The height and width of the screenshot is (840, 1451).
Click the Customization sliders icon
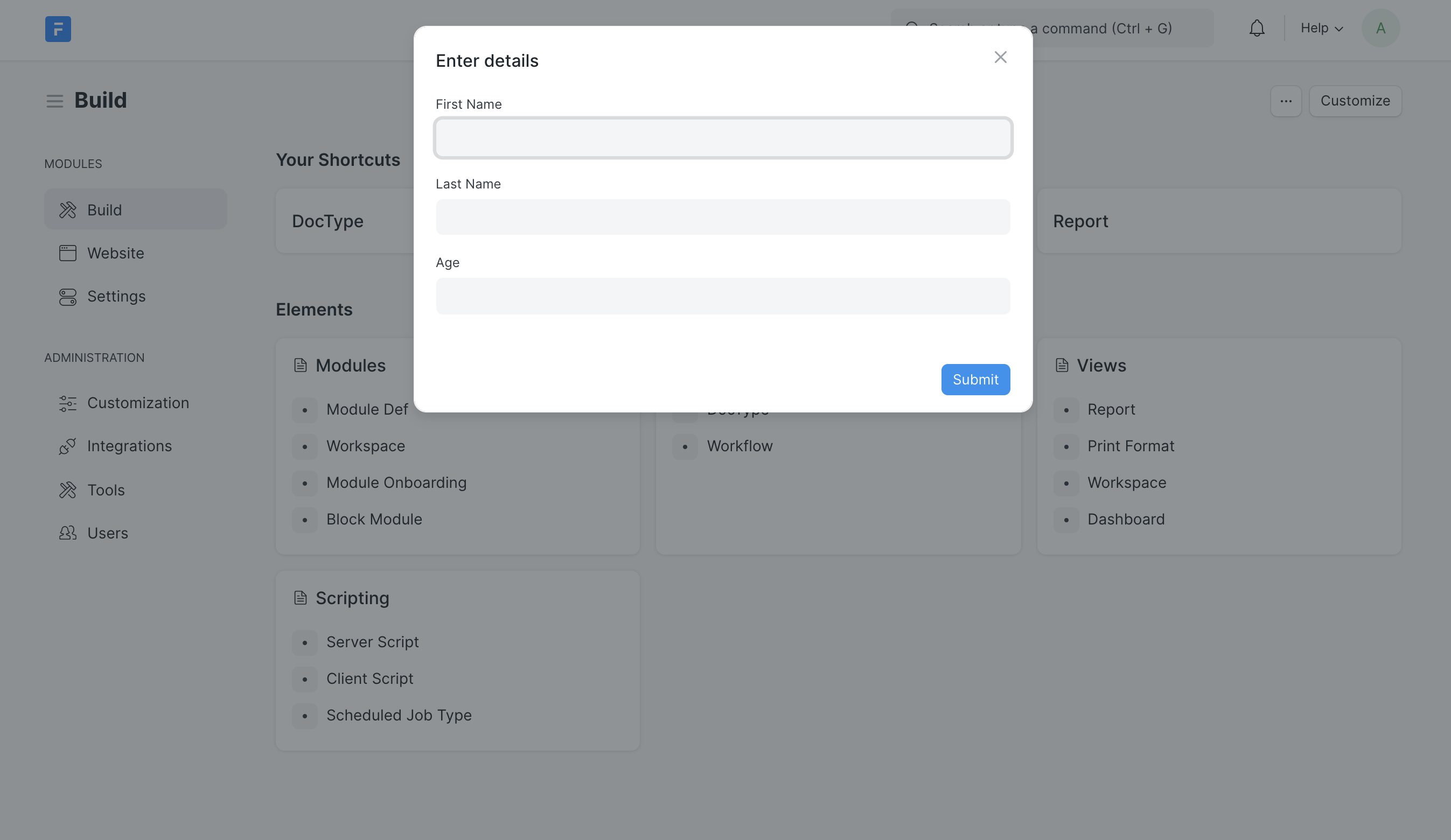[x=67, y=403]
